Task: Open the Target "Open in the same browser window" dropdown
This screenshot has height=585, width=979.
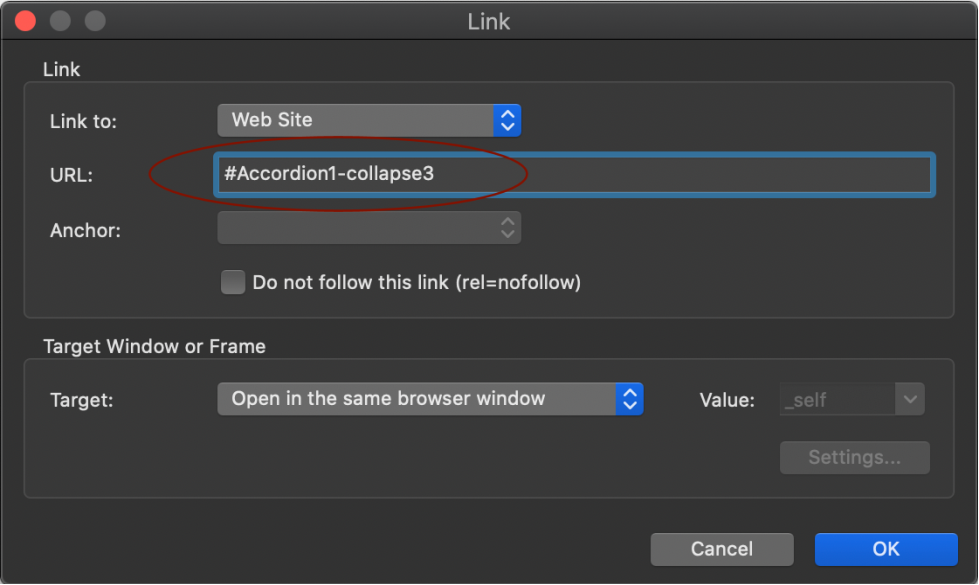Action: (x=430, y=399)
